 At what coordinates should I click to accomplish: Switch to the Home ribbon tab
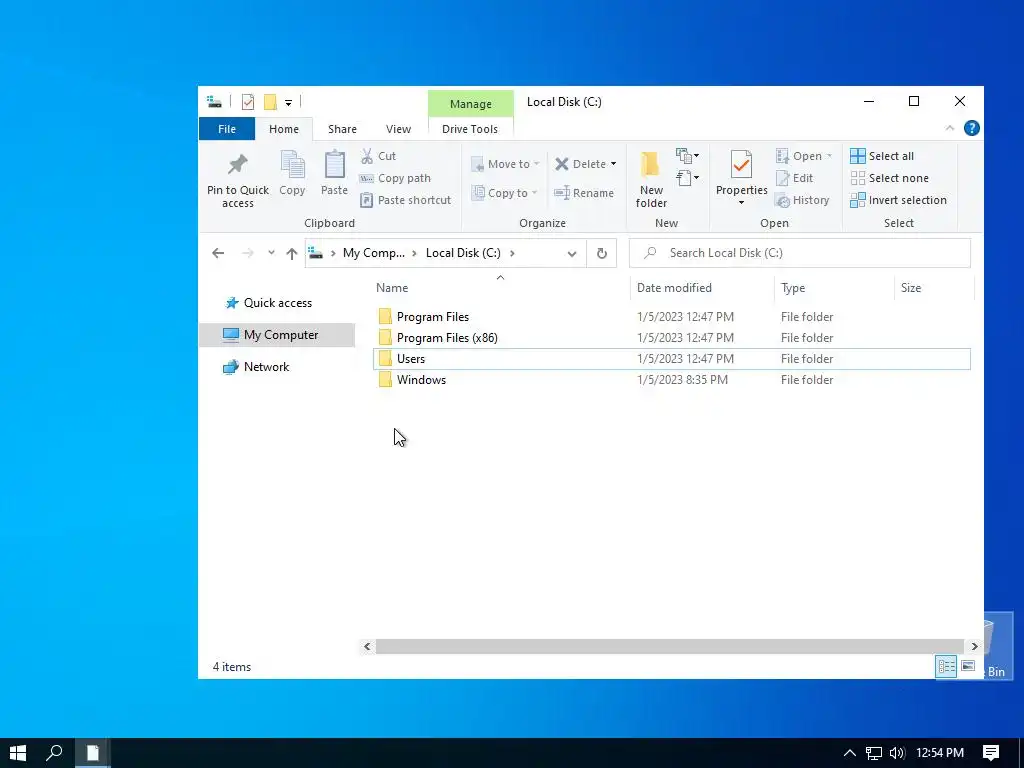click(283, 129)
